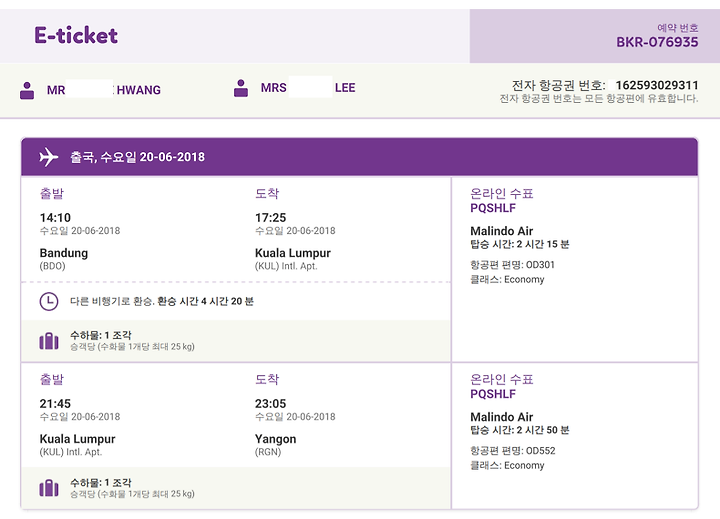Click the E-ticket title

(x=76, y=35)
